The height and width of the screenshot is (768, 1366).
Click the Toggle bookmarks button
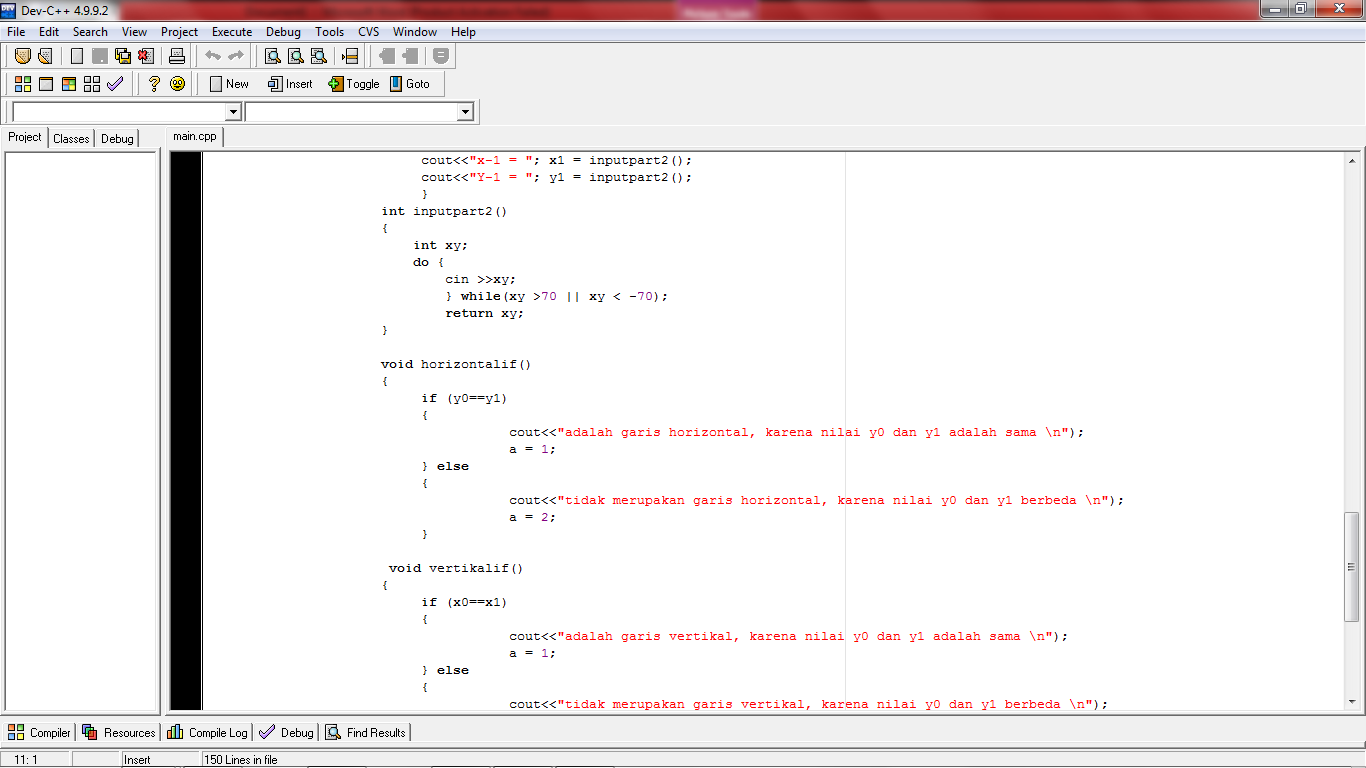coord(354,84)
